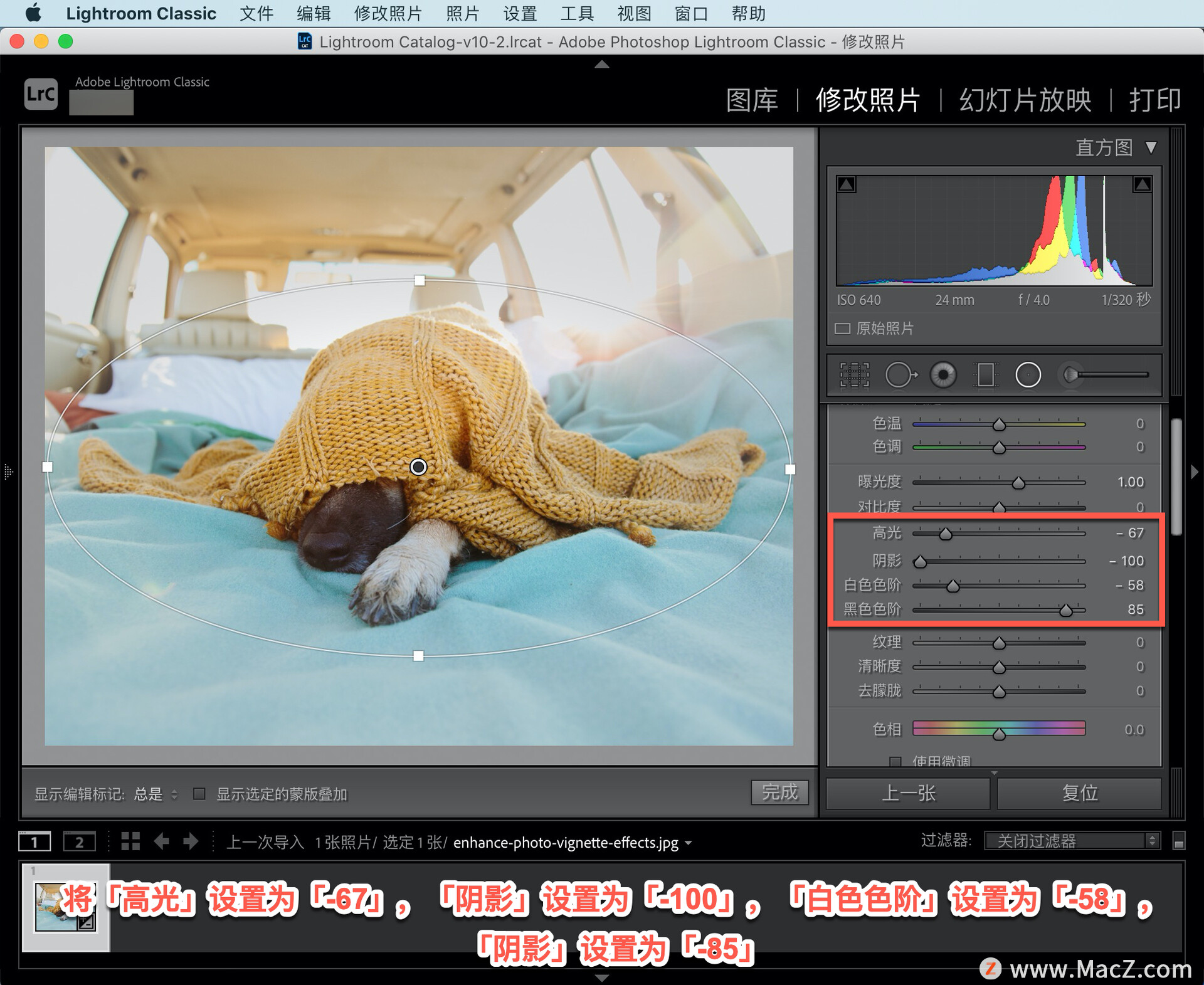Select the Crop Overlay tool
Image resolution: width=1204 pixels, height=985 pixels.
(854, 375)
